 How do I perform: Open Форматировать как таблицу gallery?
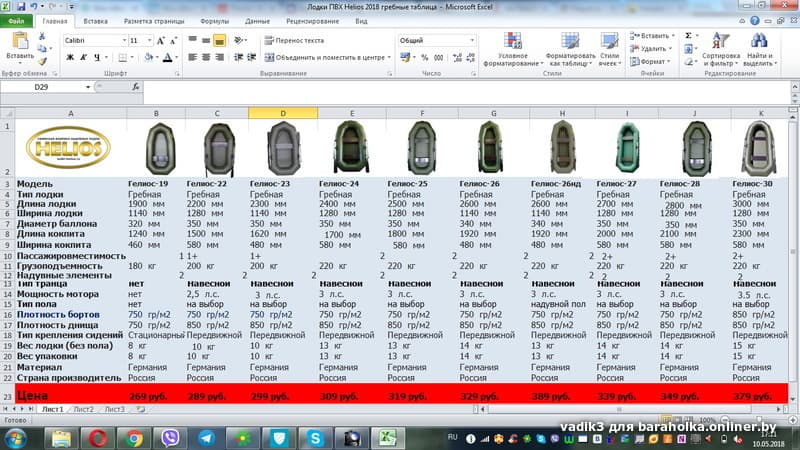(570, 49)
